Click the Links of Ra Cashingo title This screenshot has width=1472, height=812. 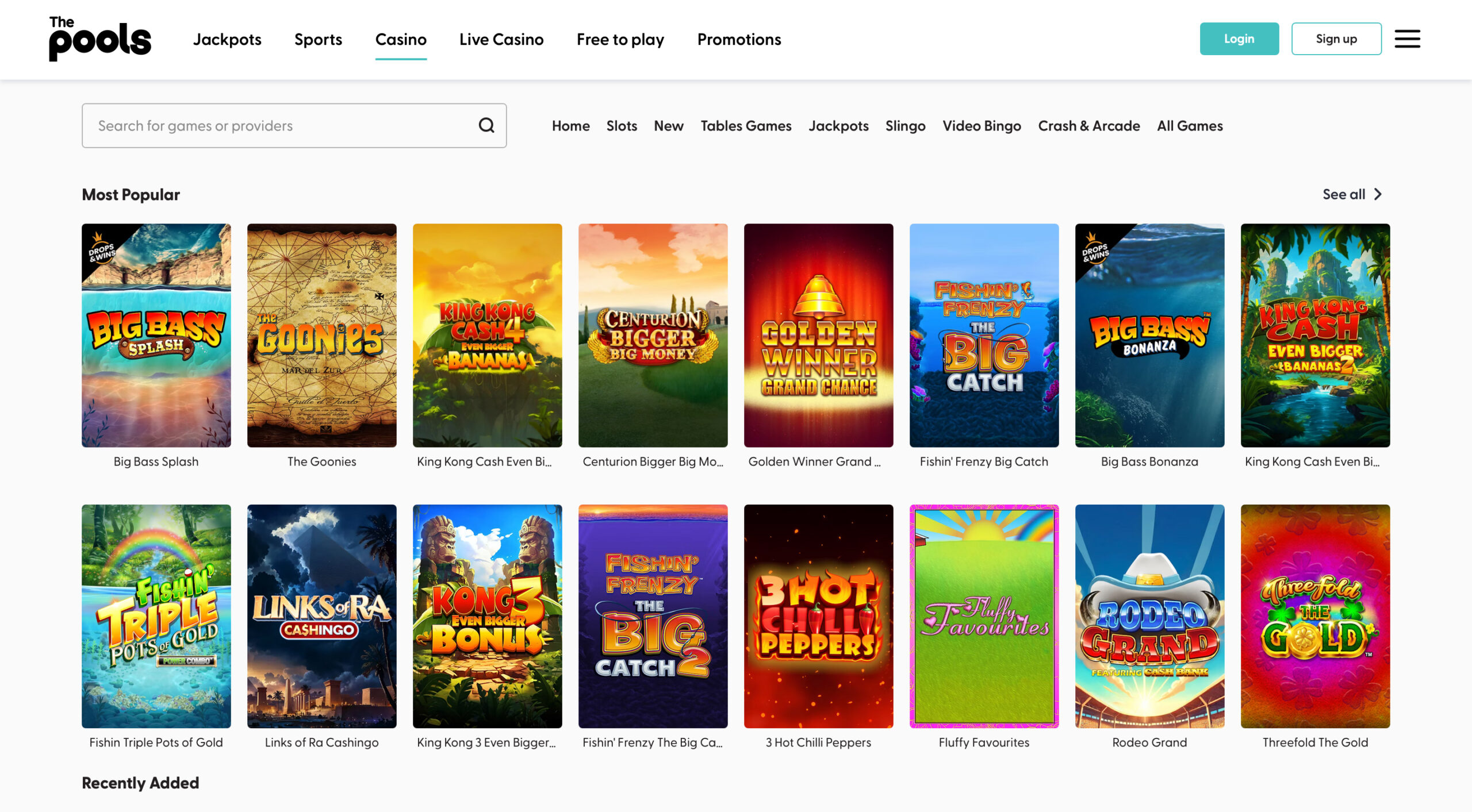pyautogui.click(x=321, y=742)
